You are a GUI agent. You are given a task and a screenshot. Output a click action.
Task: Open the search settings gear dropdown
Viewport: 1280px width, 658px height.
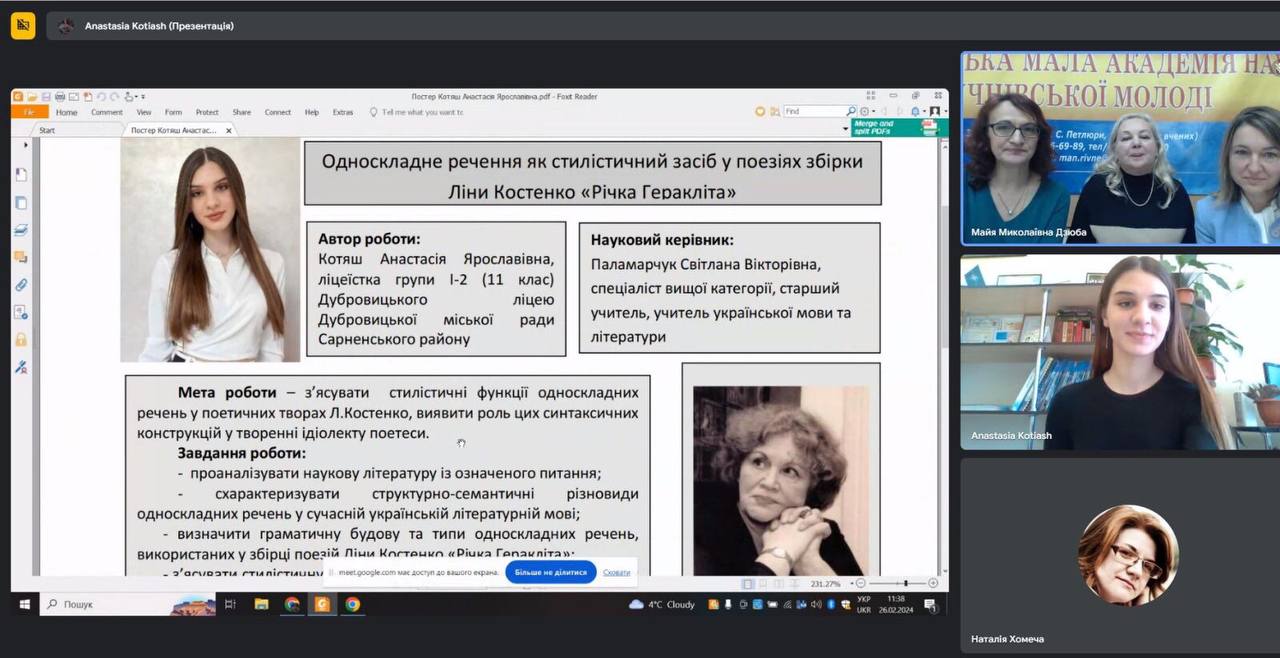(x=867, y=111)
